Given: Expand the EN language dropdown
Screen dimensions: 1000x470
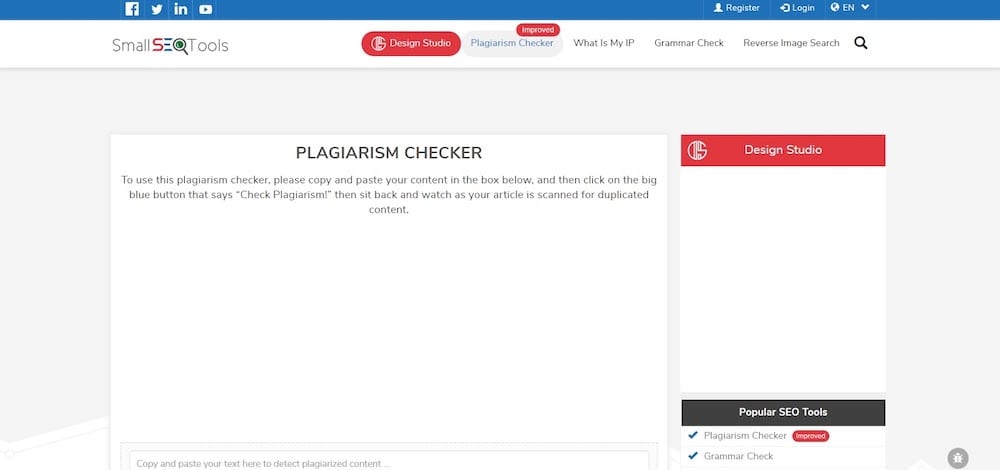Looking at the screenshot, I should point(849,8).
